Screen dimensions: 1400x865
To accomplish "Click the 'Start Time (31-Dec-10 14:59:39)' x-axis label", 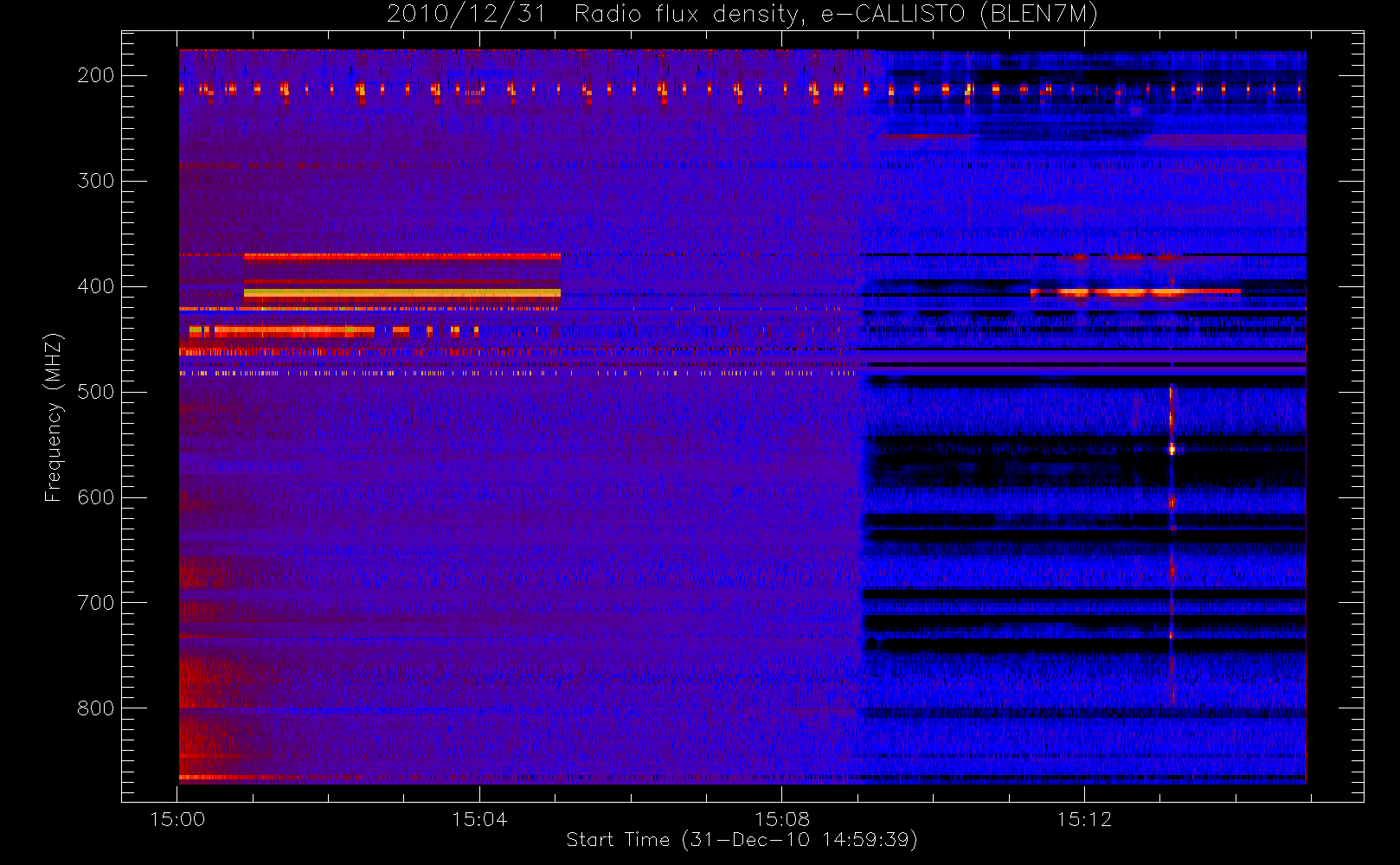I will [742, 840].
